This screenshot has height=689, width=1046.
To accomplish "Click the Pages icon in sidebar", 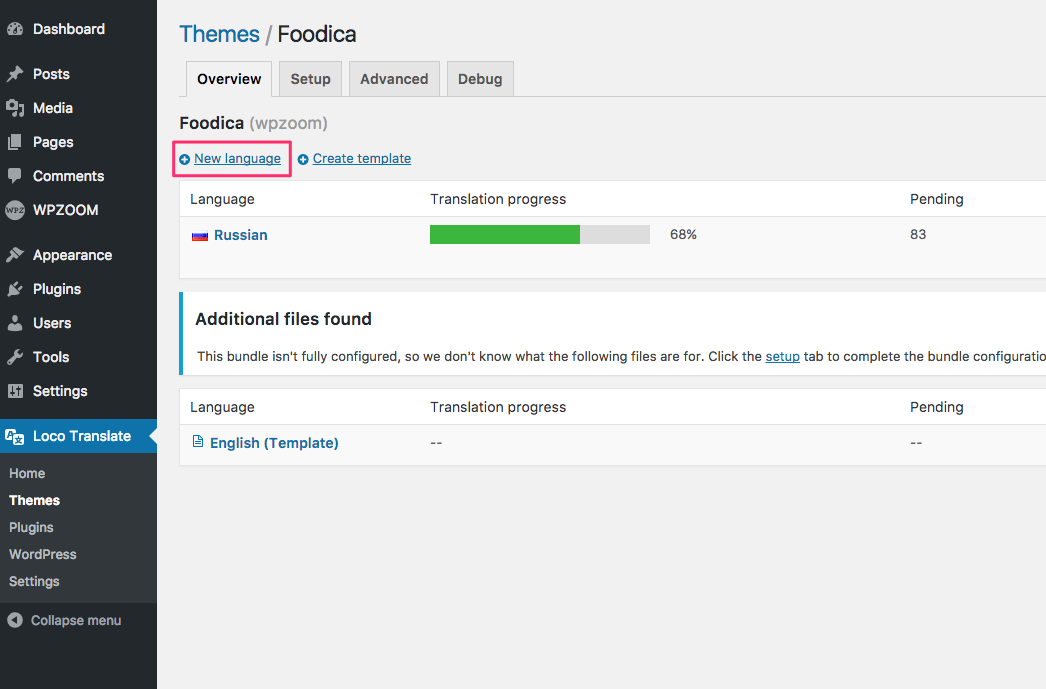I will (x=15, y=142).
